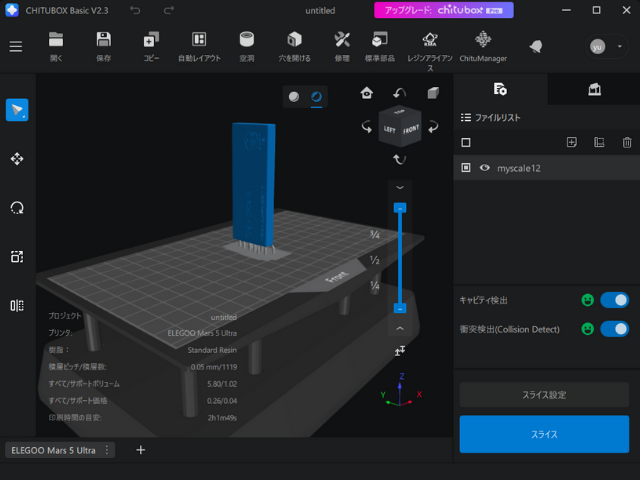
Task: Click the スライス設定 button
Action: pos(544,395)
